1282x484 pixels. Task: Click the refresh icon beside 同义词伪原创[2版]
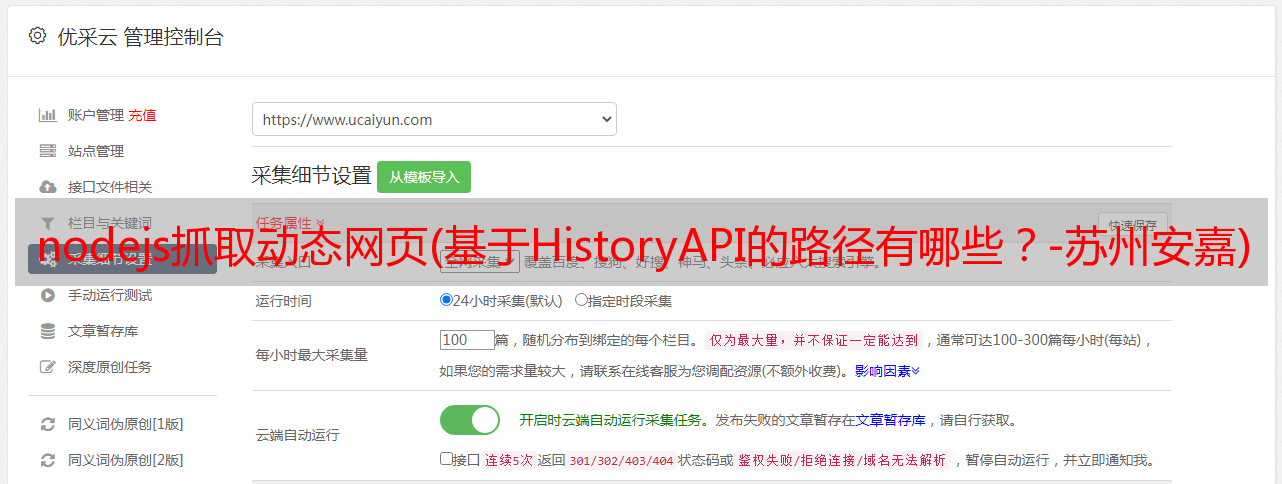[x=47, y=460]
